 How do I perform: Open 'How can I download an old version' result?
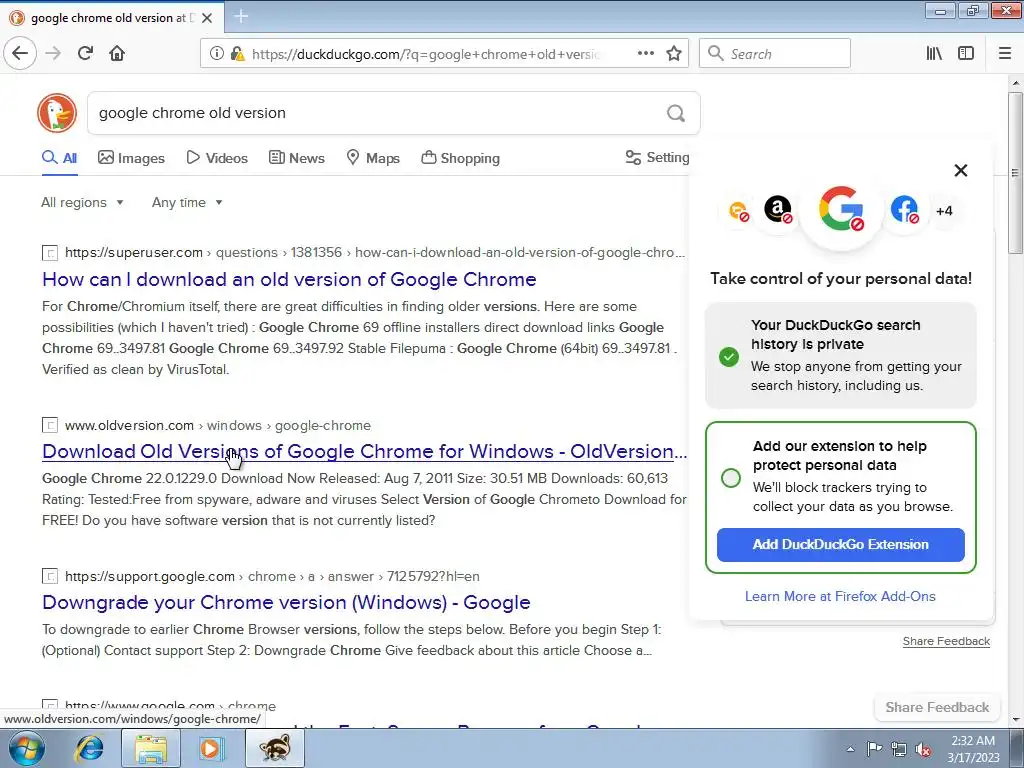tap(289, 279)
